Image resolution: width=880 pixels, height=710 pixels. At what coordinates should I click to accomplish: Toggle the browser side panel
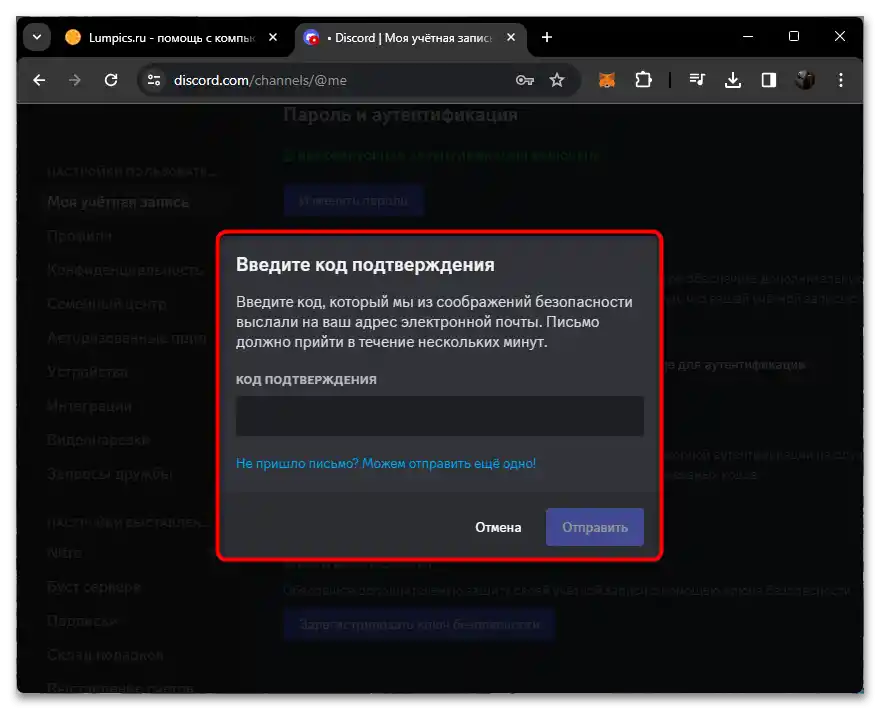tap(769, 80)
